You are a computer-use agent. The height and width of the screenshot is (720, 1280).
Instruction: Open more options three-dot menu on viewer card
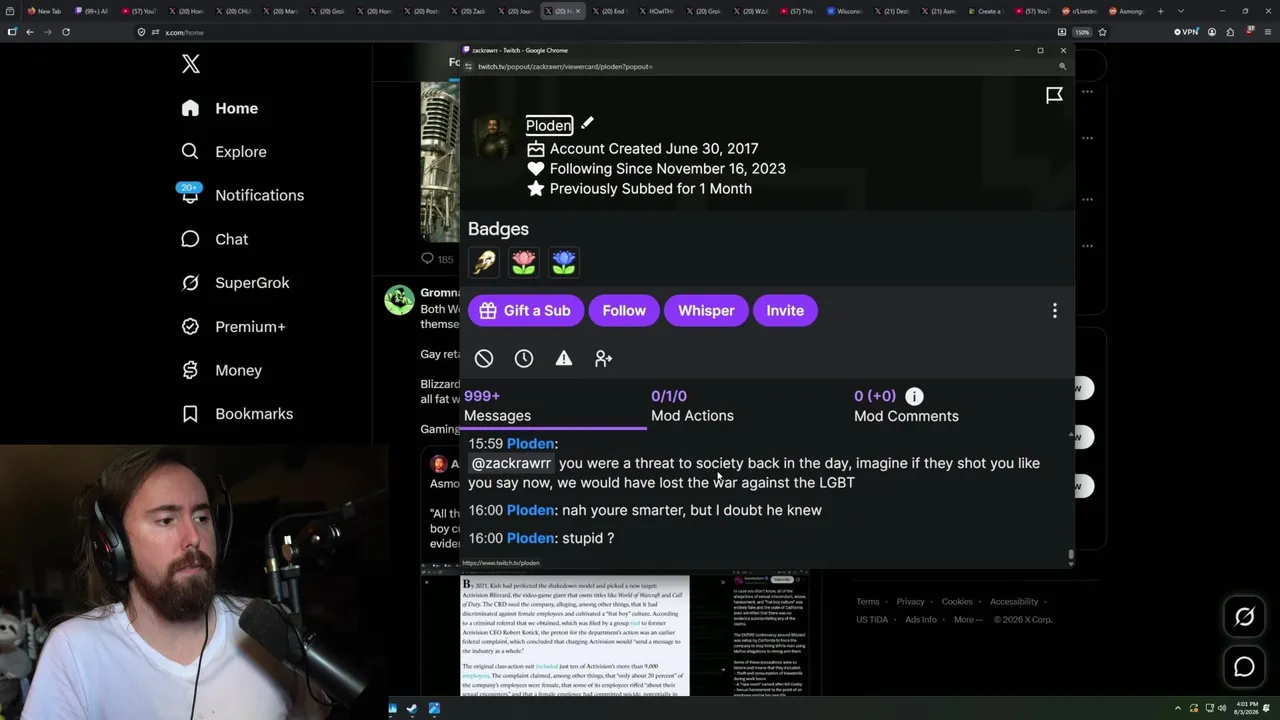click(1054, 311)
